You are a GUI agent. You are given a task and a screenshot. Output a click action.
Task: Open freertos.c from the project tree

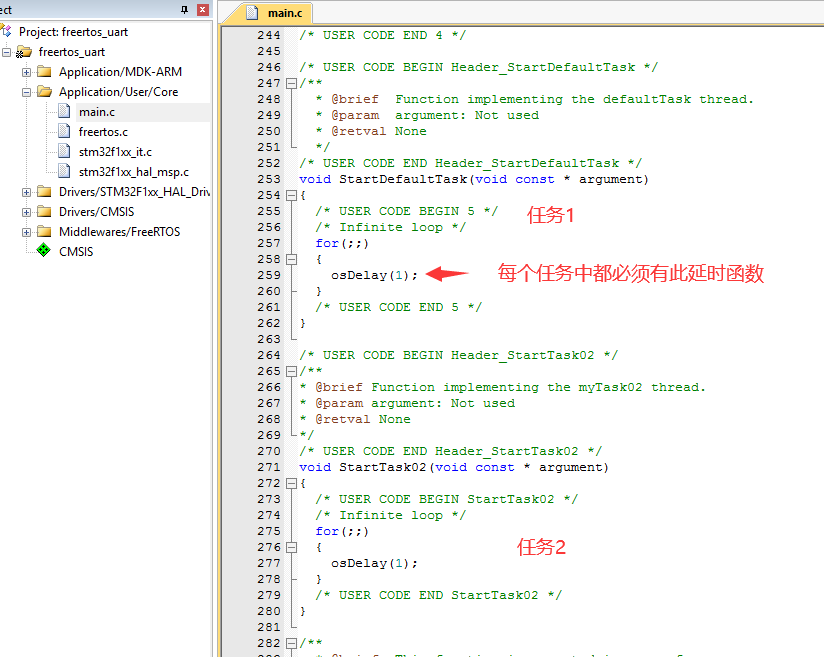pyautogui.click(x=103, y=132)
